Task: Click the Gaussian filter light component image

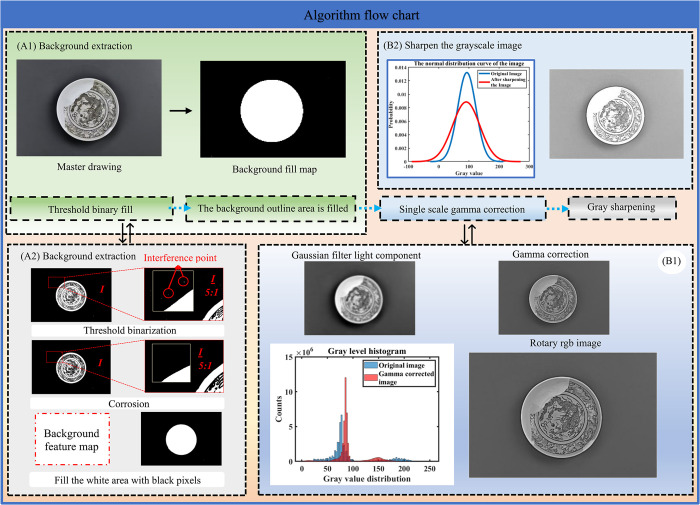Action: 359,298
